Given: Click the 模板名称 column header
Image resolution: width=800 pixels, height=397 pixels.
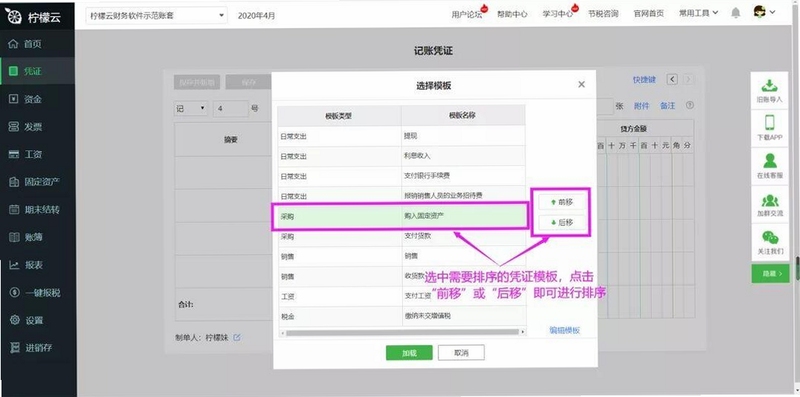Looking at the screenshot, I should click(x=463, y=116).
